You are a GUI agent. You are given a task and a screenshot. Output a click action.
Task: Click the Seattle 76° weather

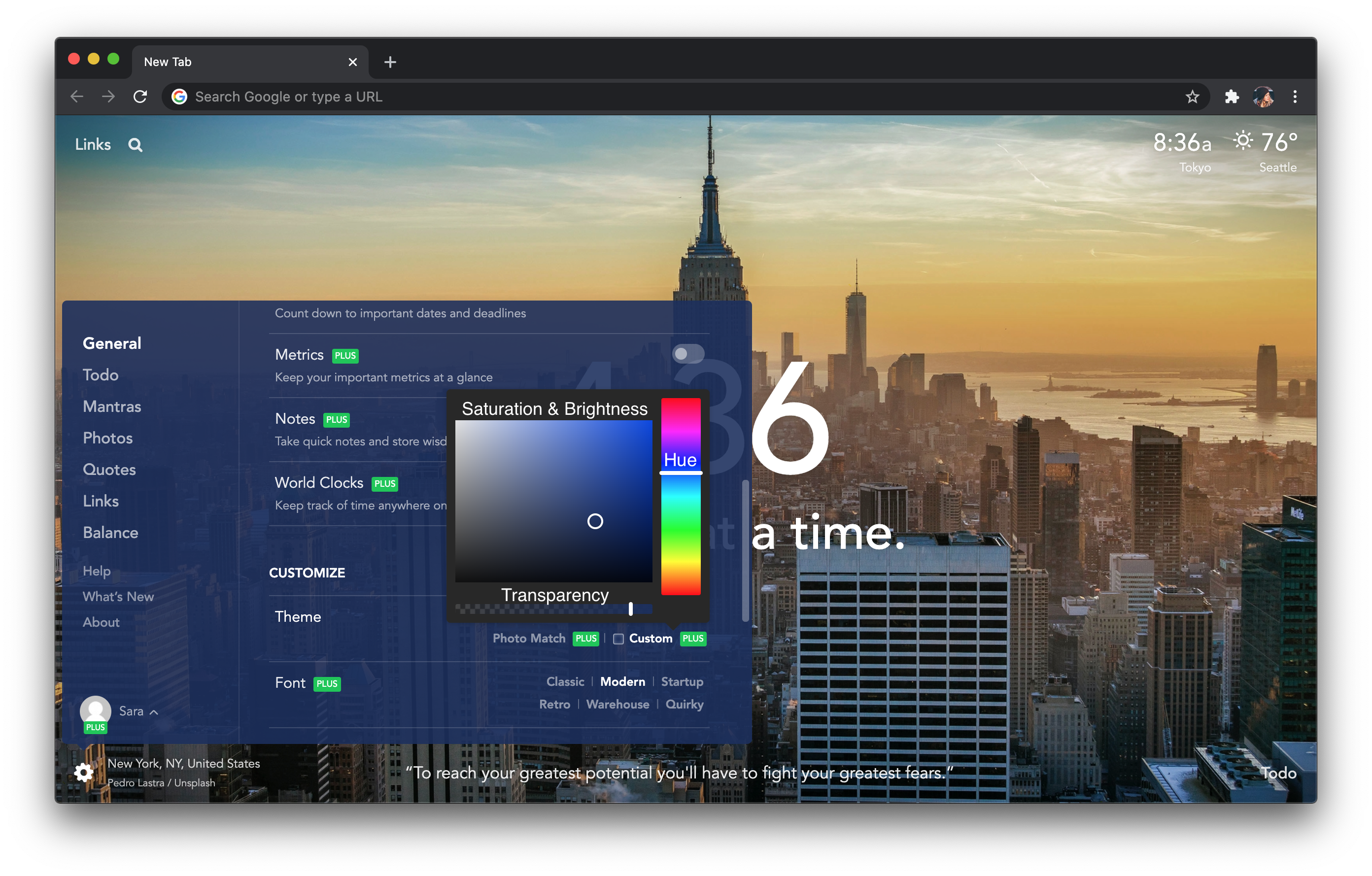pyautogui.click(x=1266, y=152)
